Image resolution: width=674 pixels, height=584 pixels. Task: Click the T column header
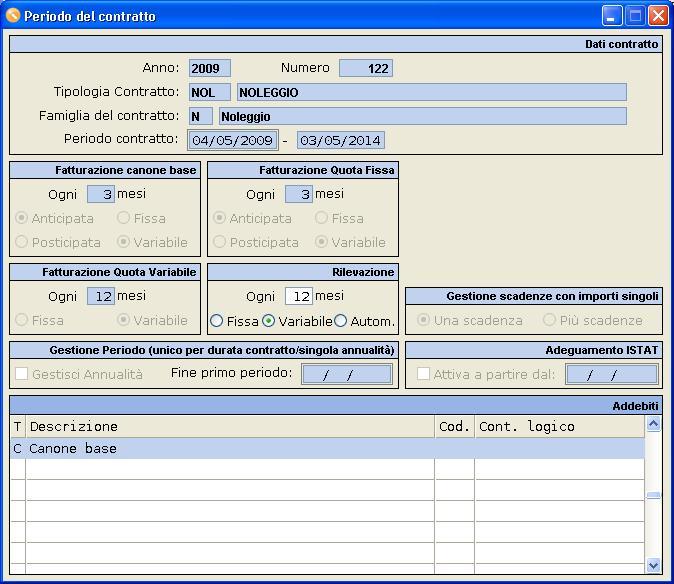pyautogui.click(x=18, y=426)
